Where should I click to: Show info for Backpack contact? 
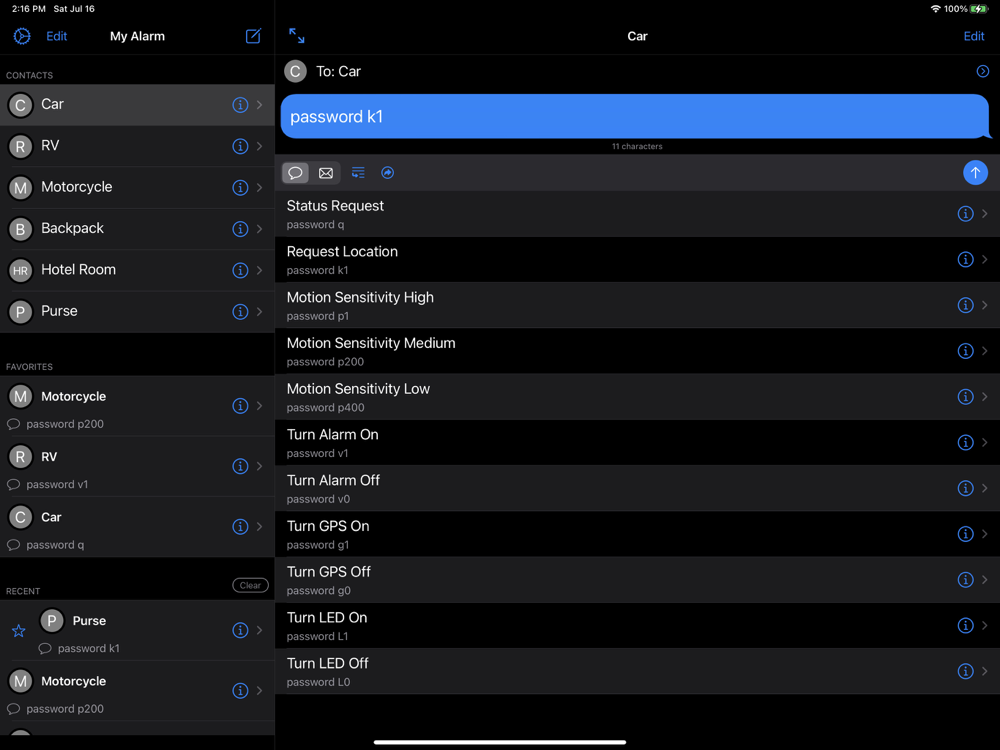240,229
